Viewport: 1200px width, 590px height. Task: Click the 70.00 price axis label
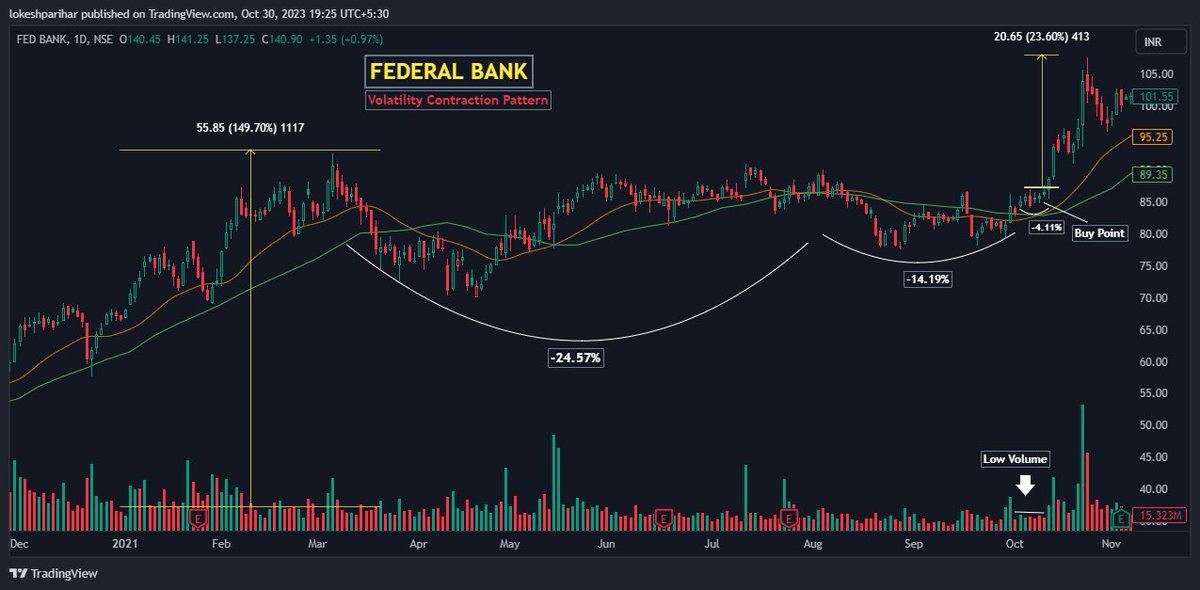1154,298
